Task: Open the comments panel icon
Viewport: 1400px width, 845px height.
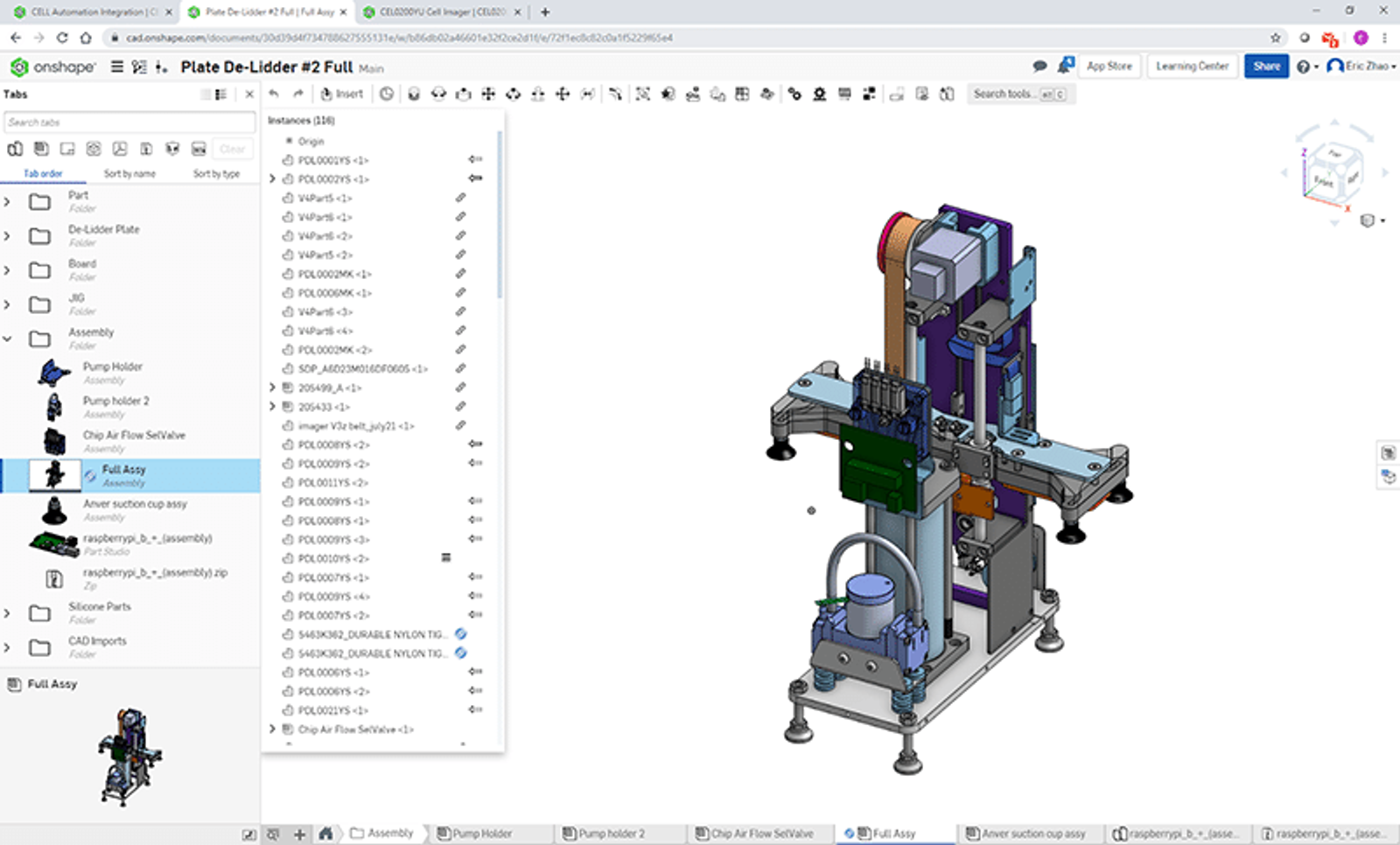Action: (1040, 66)
